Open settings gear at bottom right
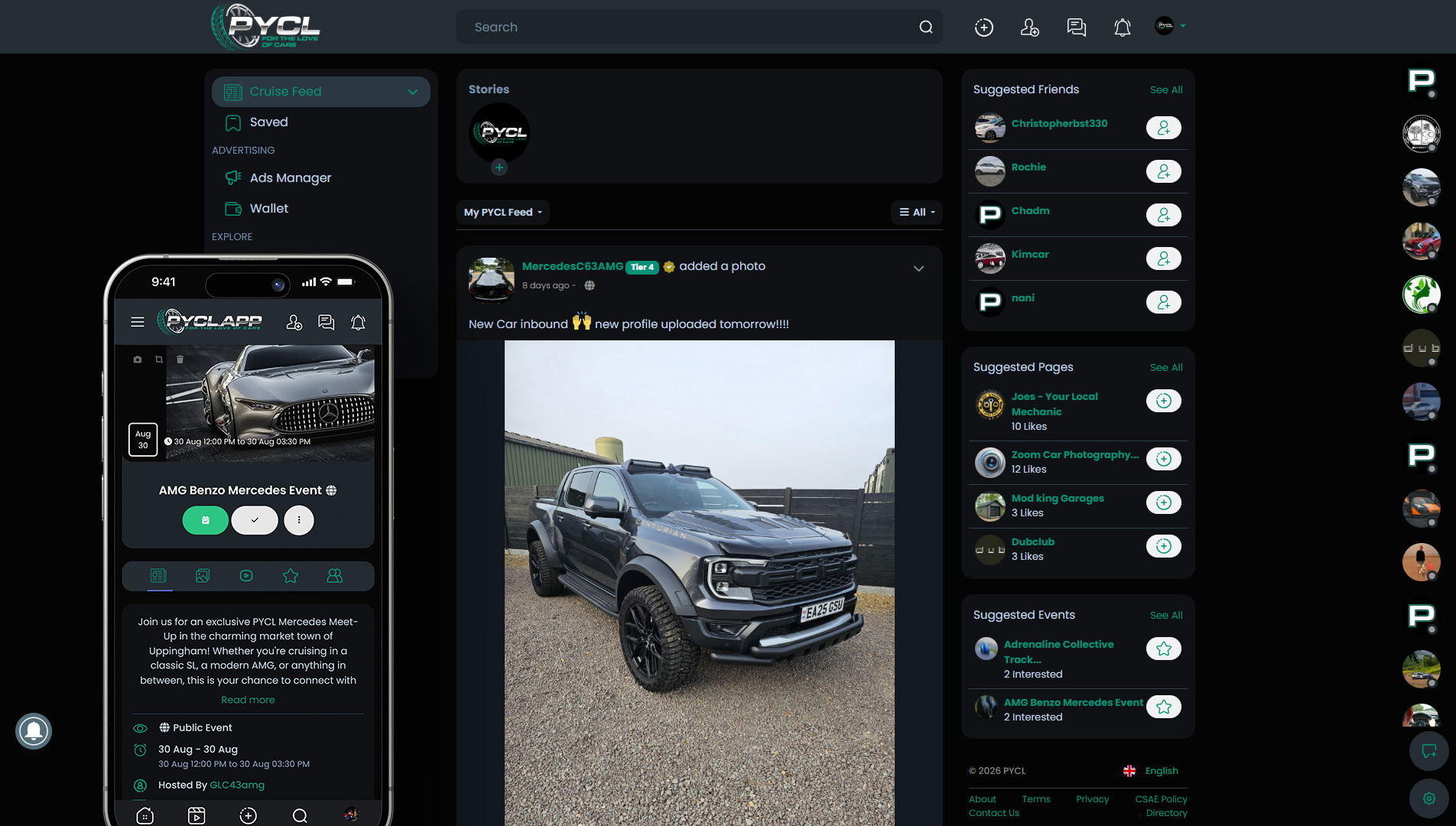Viewport: 1456px width, 826px height. pyautogui.click(x=1428, y=798)
